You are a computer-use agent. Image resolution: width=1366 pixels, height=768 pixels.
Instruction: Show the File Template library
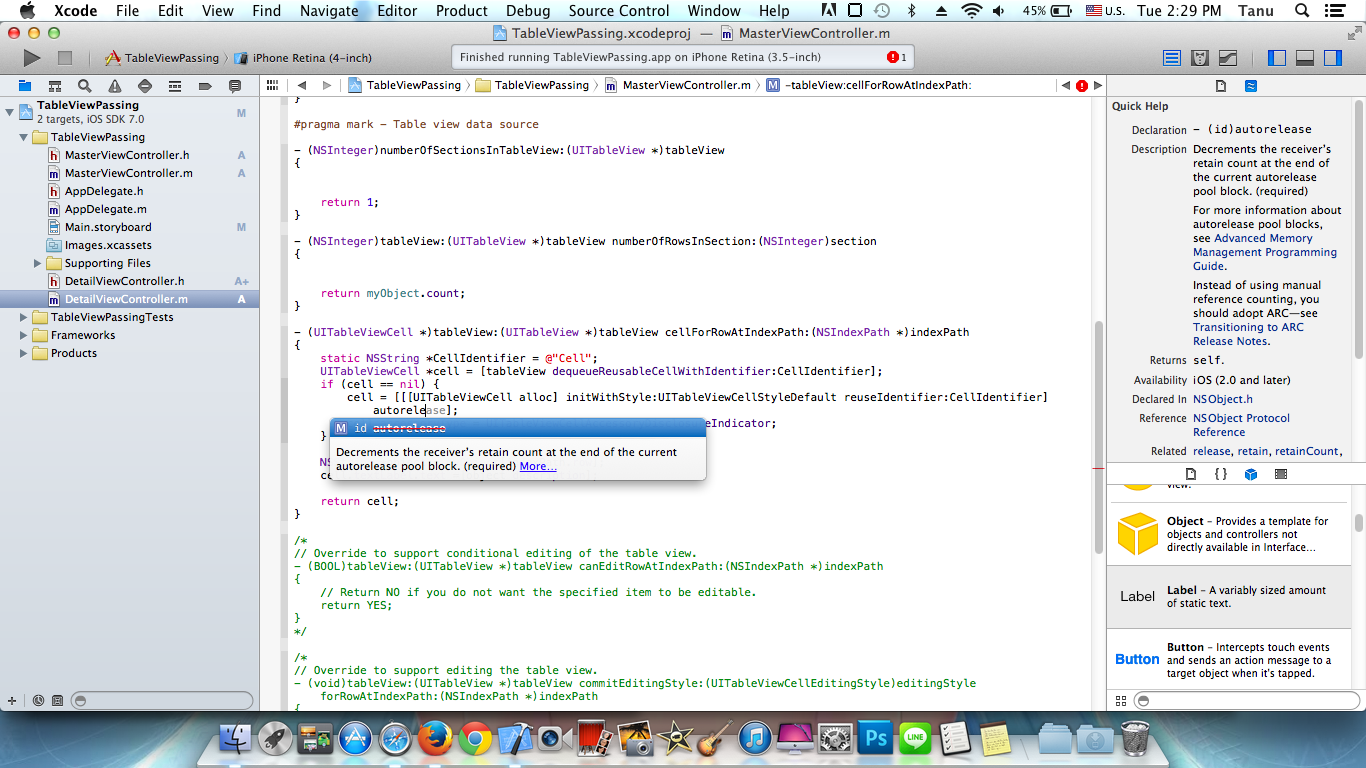(x=1191, y=474)
